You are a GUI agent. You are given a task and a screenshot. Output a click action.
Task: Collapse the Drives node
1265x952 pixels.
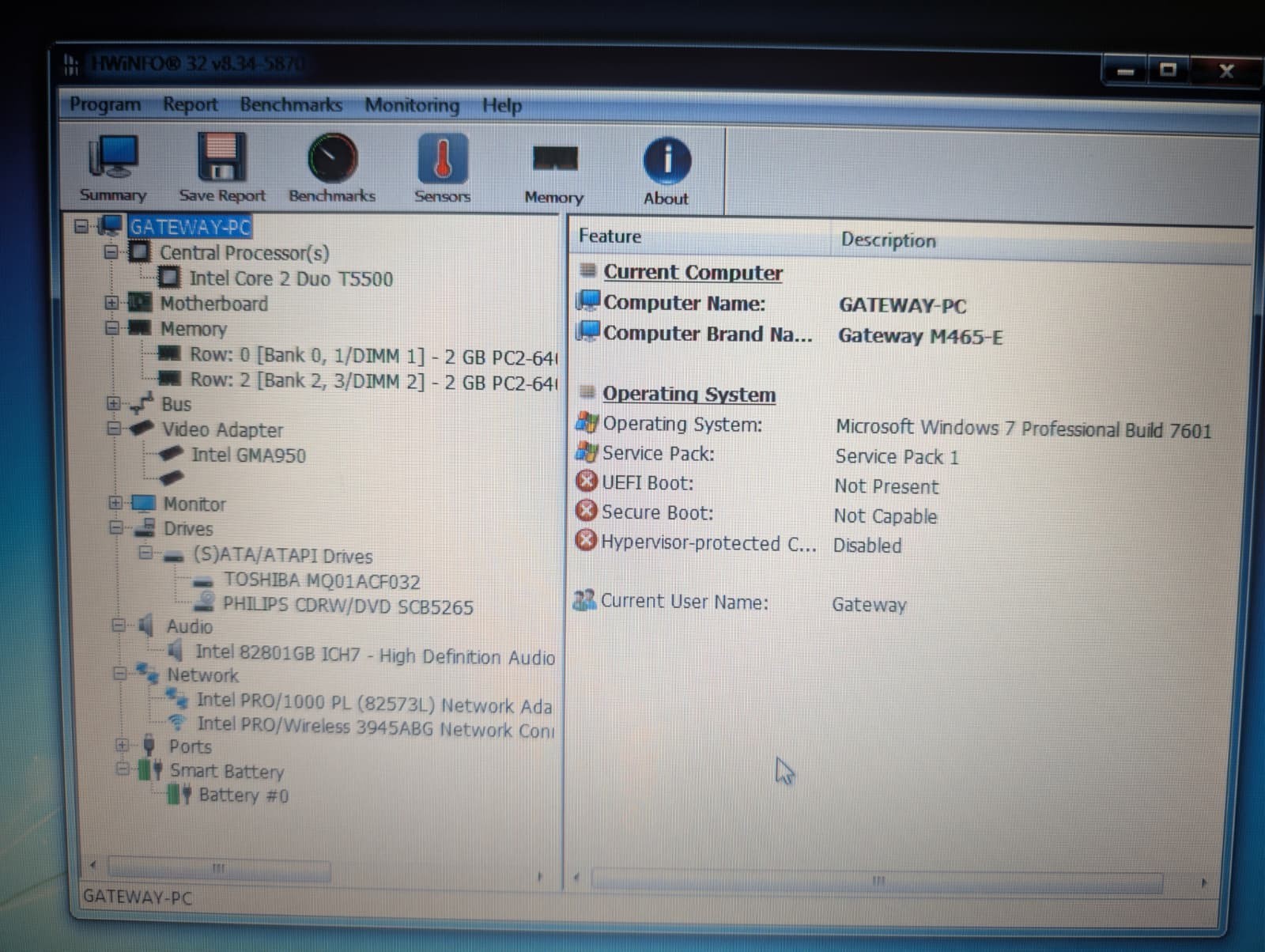click(116, 527)
